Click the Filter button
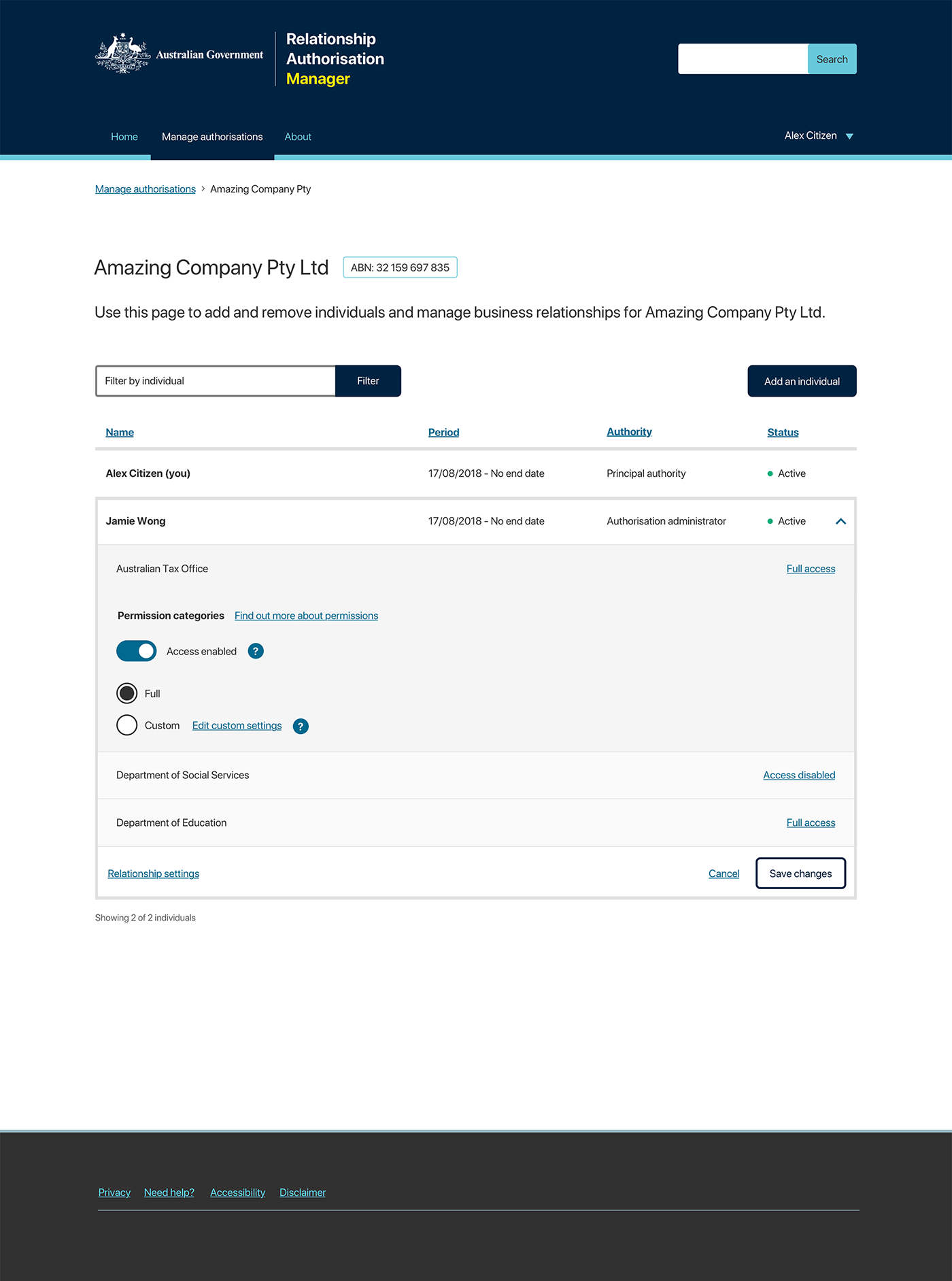Viewport: 952px width, 1281px height. [368, 381]
